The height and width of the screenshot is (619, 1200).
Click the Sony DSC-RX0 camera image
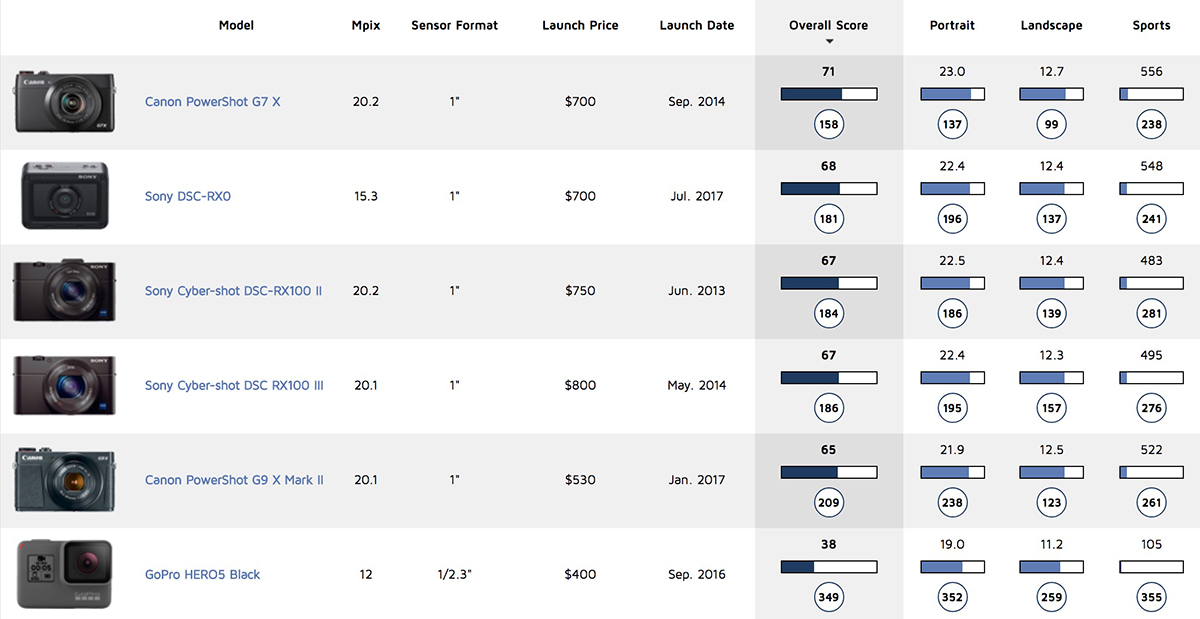(64, 197)
